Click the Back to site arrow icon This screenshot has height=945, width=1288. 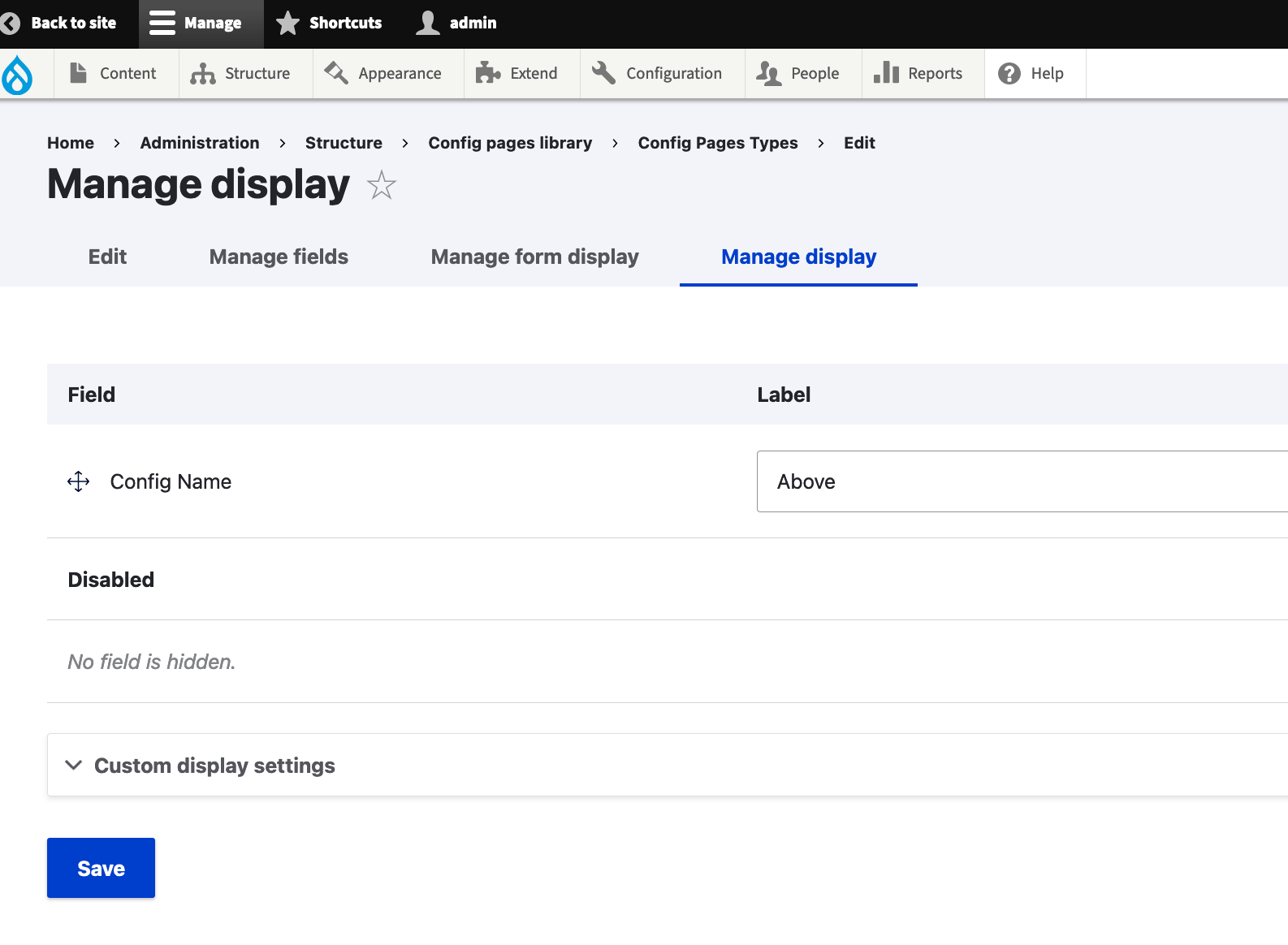(10, 23)
